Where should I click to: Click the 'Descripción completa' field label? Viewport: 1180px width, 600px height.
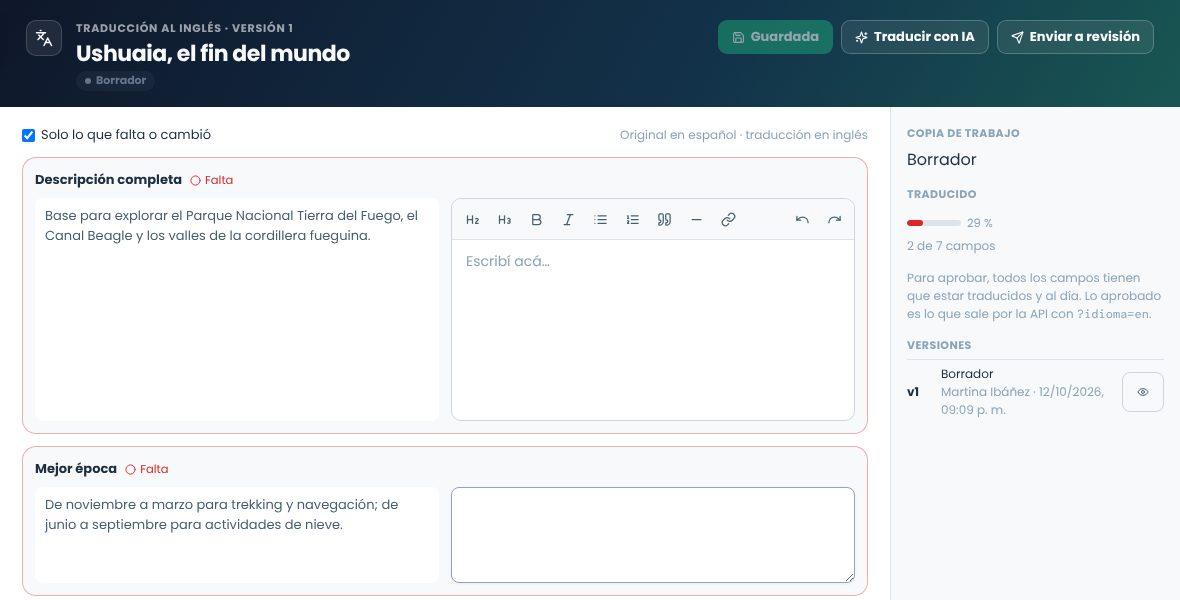(108, 180)
